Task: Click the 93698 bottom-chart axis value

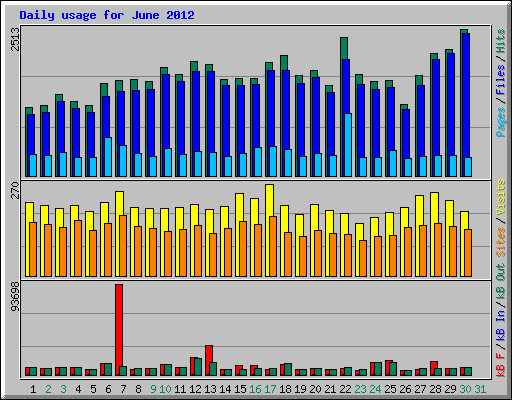Action: [15, 297]
